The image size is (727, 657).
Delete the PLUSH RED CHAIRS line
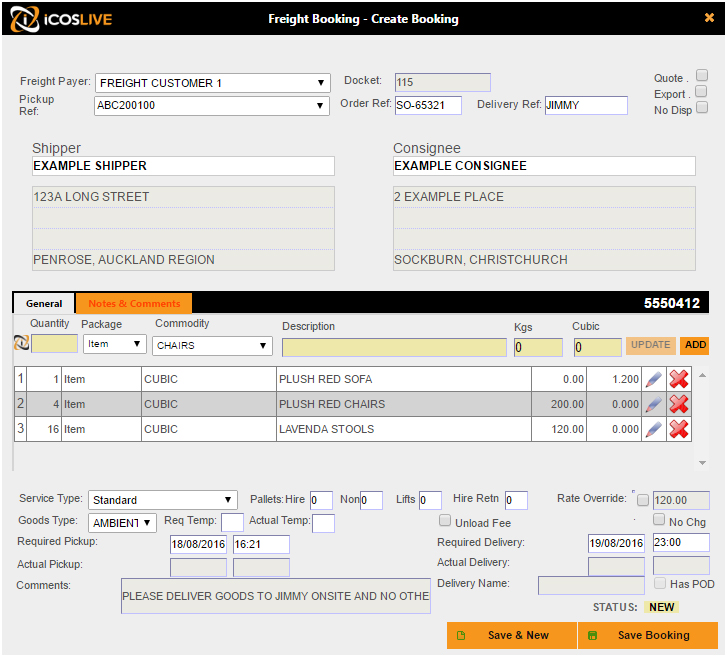click(x=679, y=404)
